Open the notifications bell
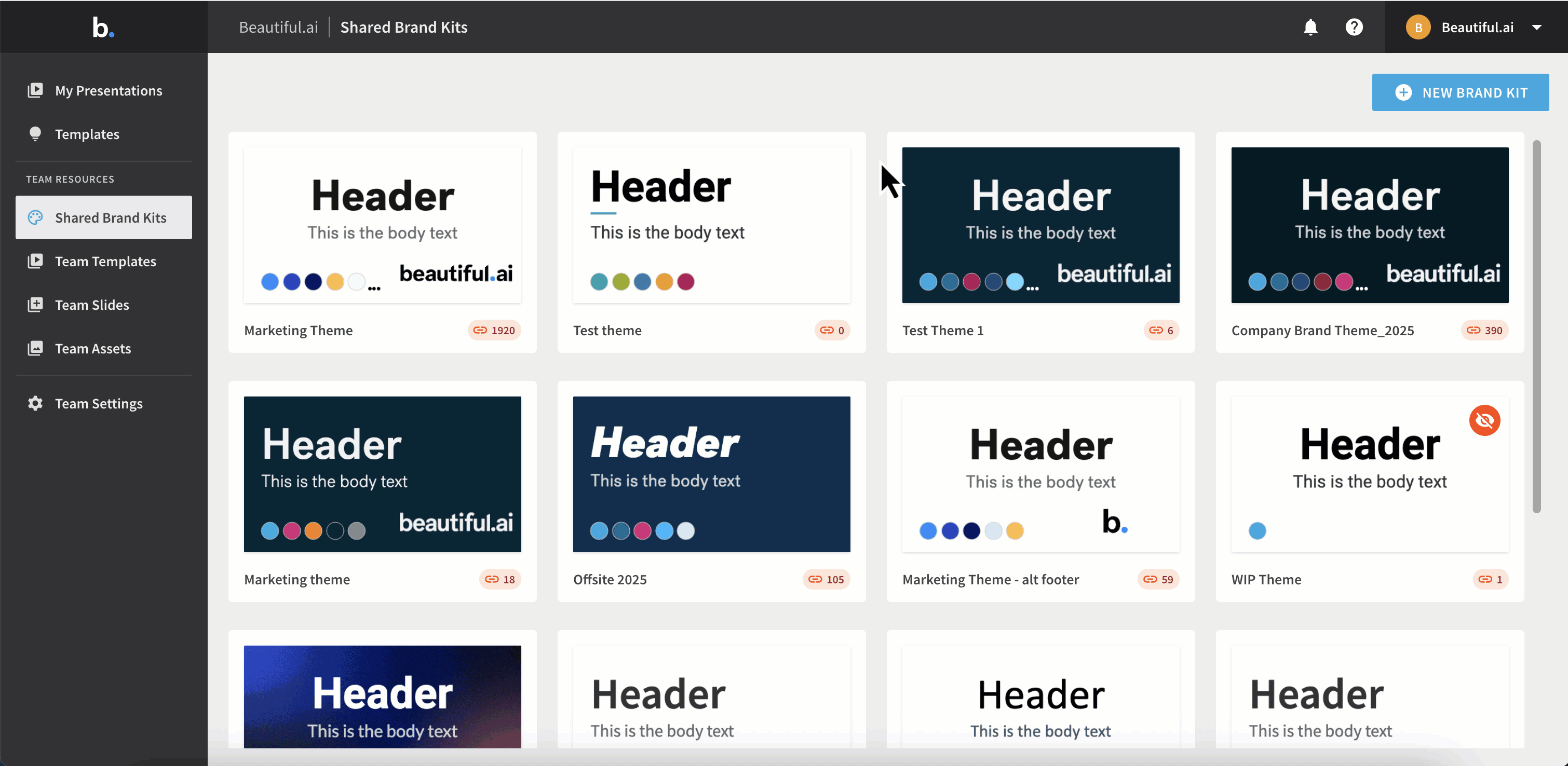The height and width of the screenshot is (766, 1568). (1310, 28)
